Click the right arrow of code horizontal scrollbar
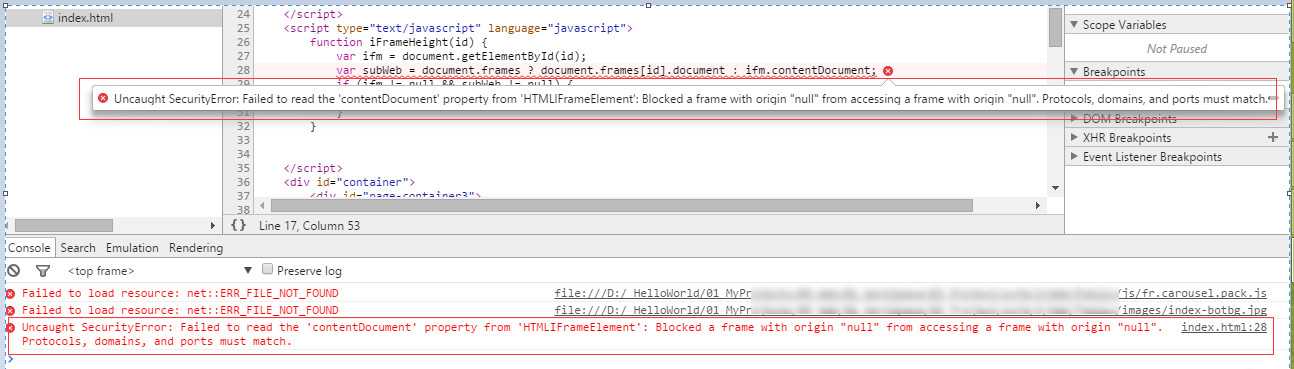Image resolution: width=1294 pixels, height=369 pixels. (1039, 205)
